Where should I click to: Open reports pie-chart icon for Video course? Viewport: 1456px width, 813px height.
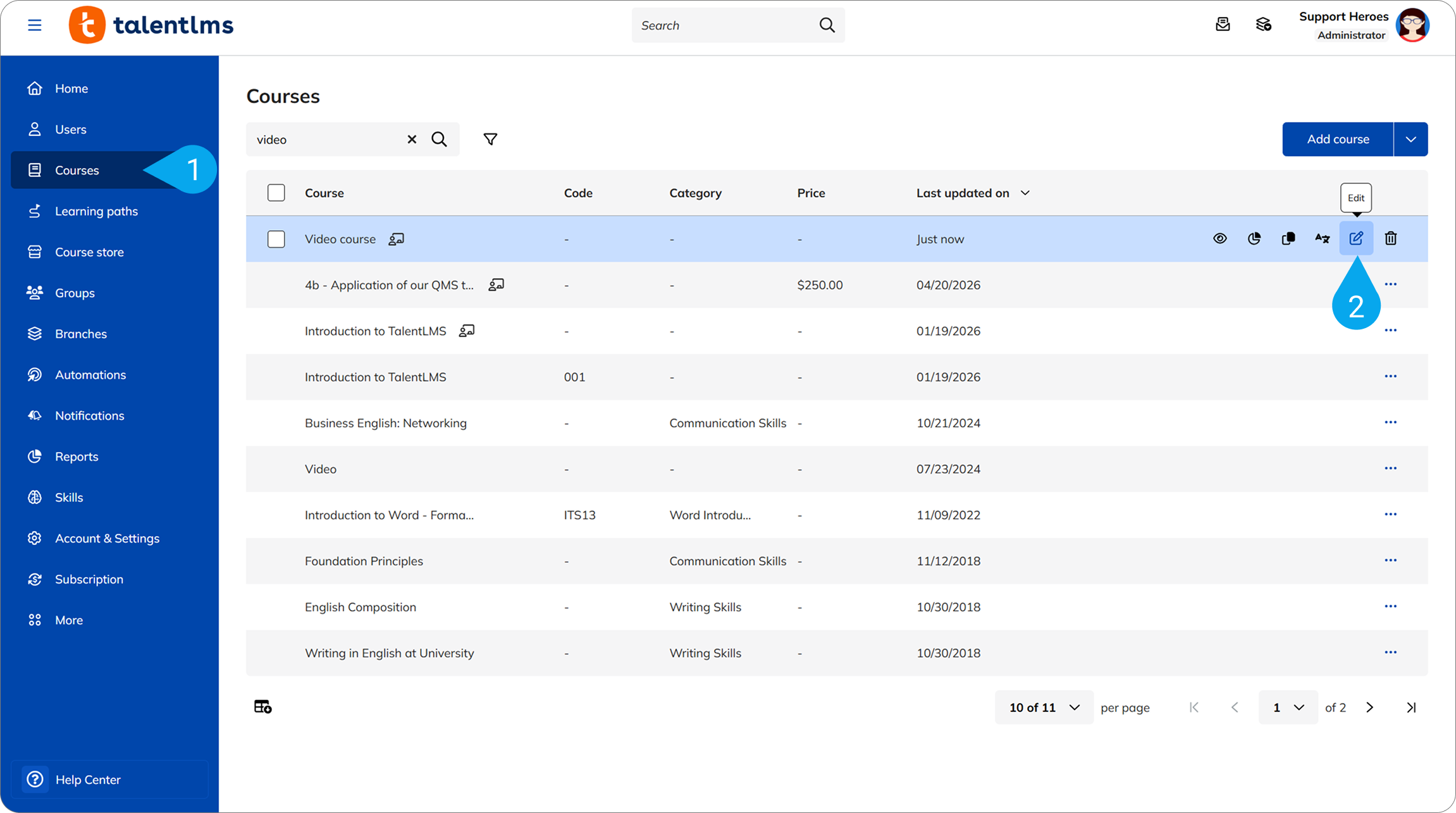tap(1254, 238)
